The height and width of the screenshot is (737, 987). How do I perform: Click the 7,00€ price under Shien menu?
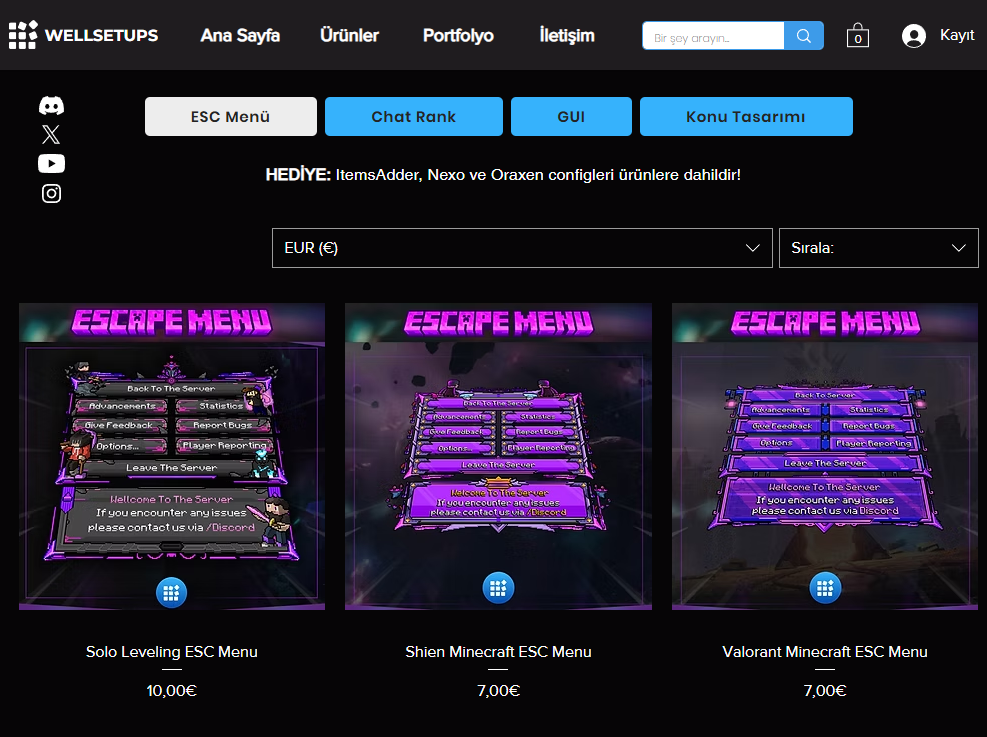point(498,690)
